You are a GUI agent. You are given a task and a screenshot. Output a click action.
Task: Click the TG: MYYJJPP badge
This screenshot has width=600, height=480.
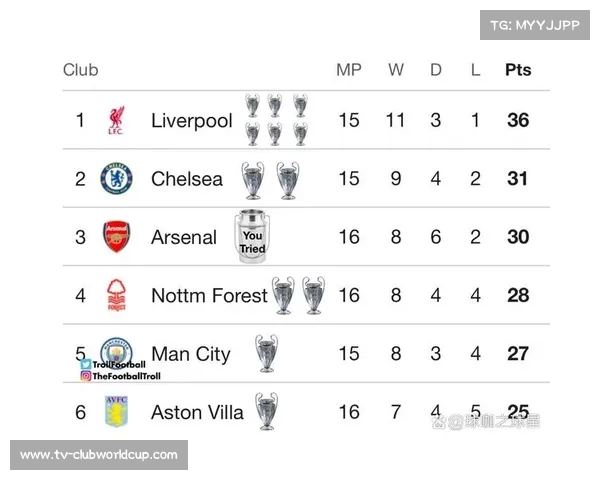[535, 25]
